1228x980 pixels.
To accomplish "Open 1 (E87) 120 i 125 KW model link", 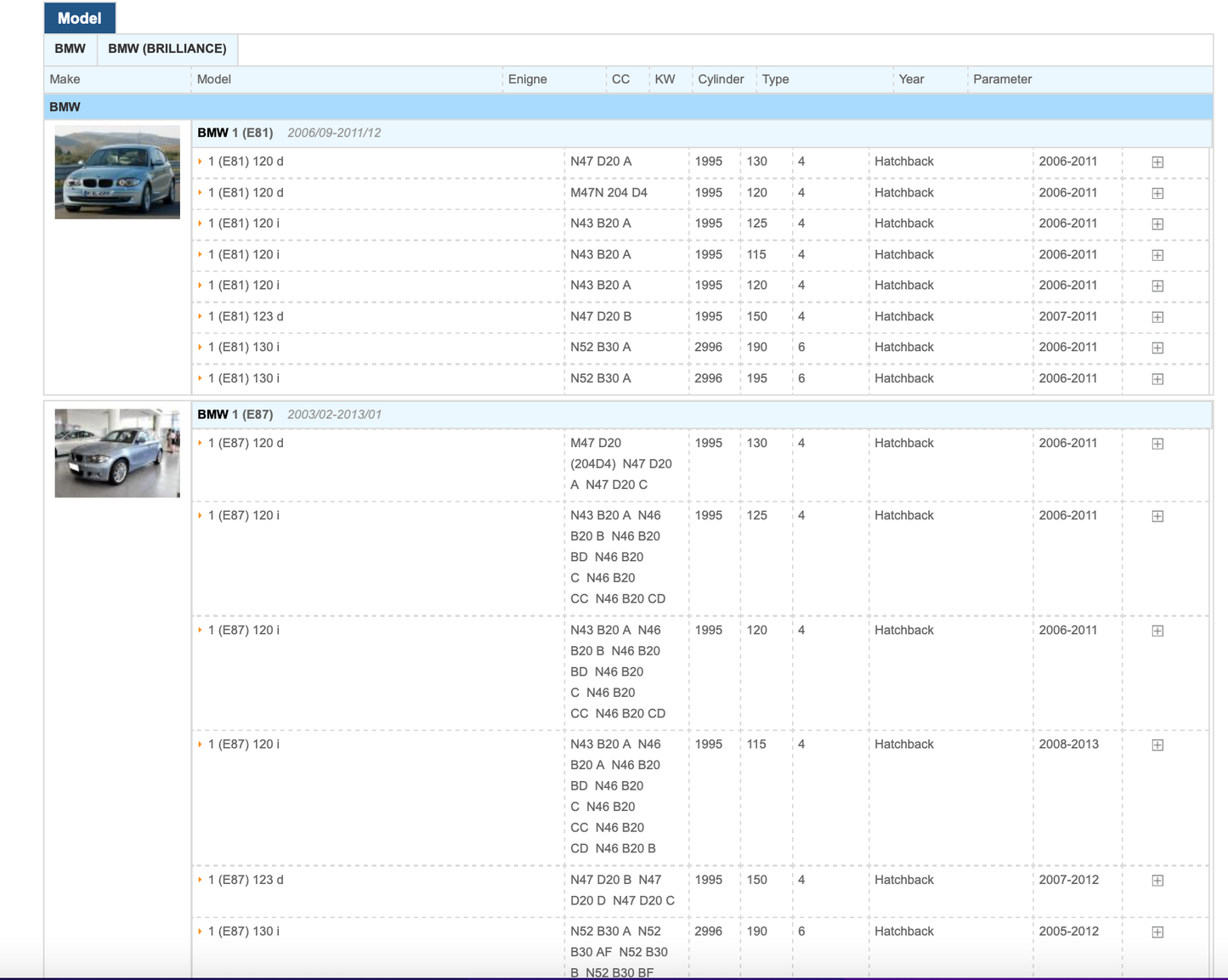I will pos(244,515).
